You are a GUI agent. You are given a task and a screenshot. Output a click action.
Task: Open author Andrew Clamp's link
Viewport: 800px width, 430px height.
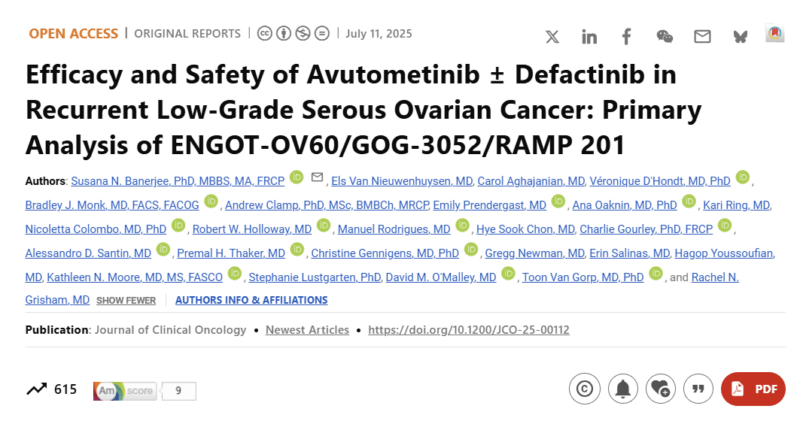[x=327, y=205]
